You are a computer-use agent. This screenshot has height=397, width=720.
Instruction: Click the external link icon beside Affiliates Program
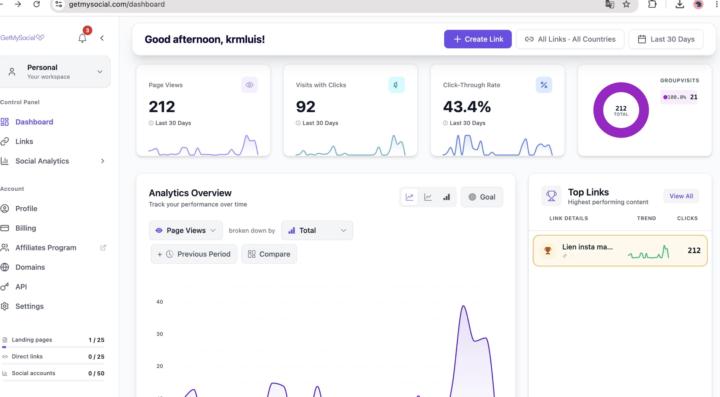pos(103,248)
